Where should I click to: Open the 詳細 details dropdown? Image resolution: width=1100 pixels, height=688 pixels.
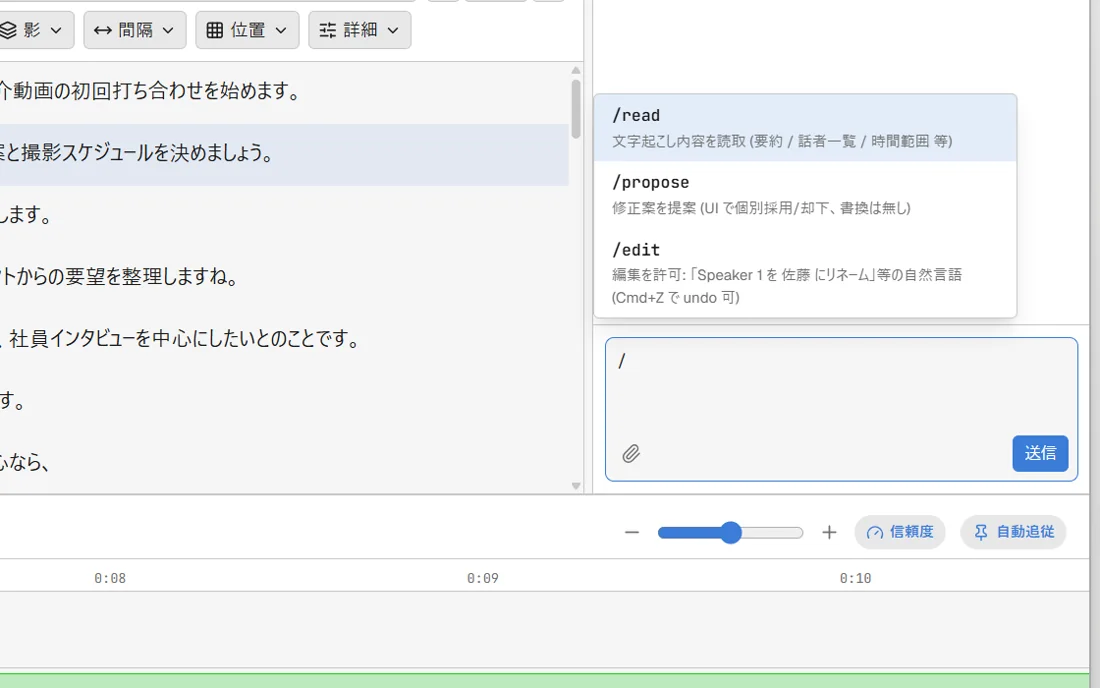359,30
